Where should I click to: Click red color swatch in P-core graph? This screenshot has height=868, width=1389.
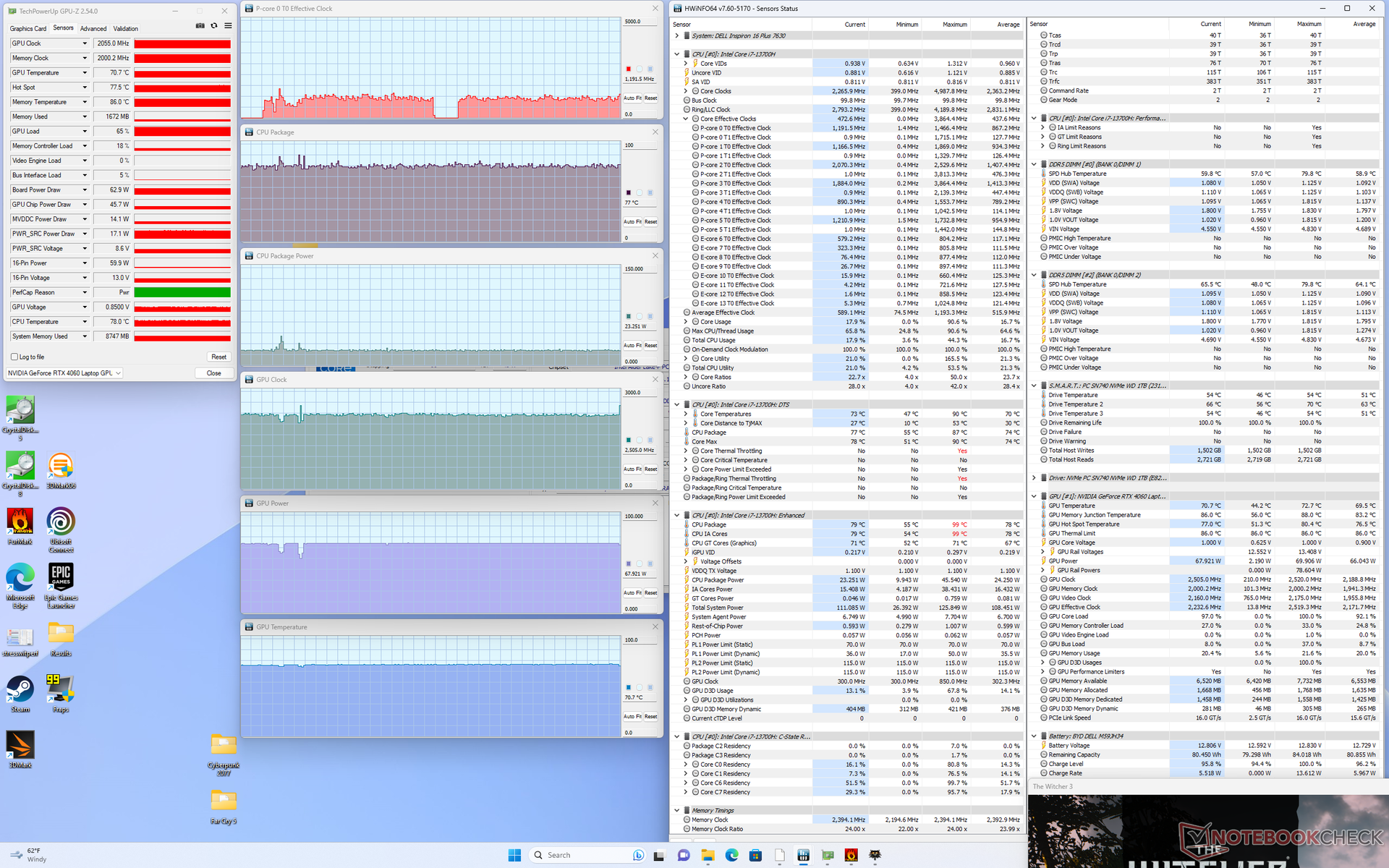[628, 69]
